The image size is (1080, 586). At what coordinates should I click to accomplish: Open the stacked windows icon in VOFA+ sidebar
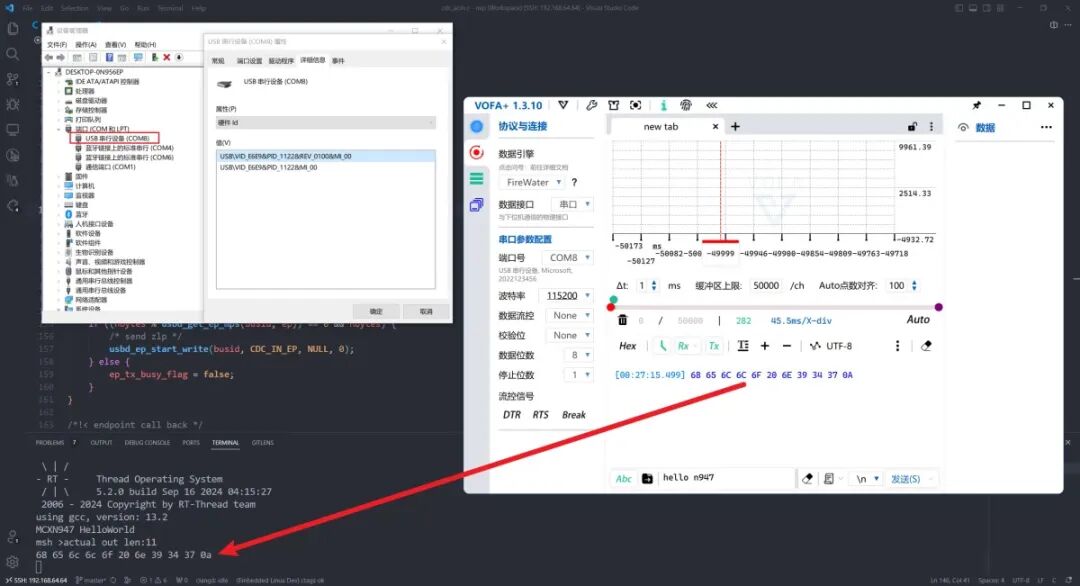[x=477, y=205]
